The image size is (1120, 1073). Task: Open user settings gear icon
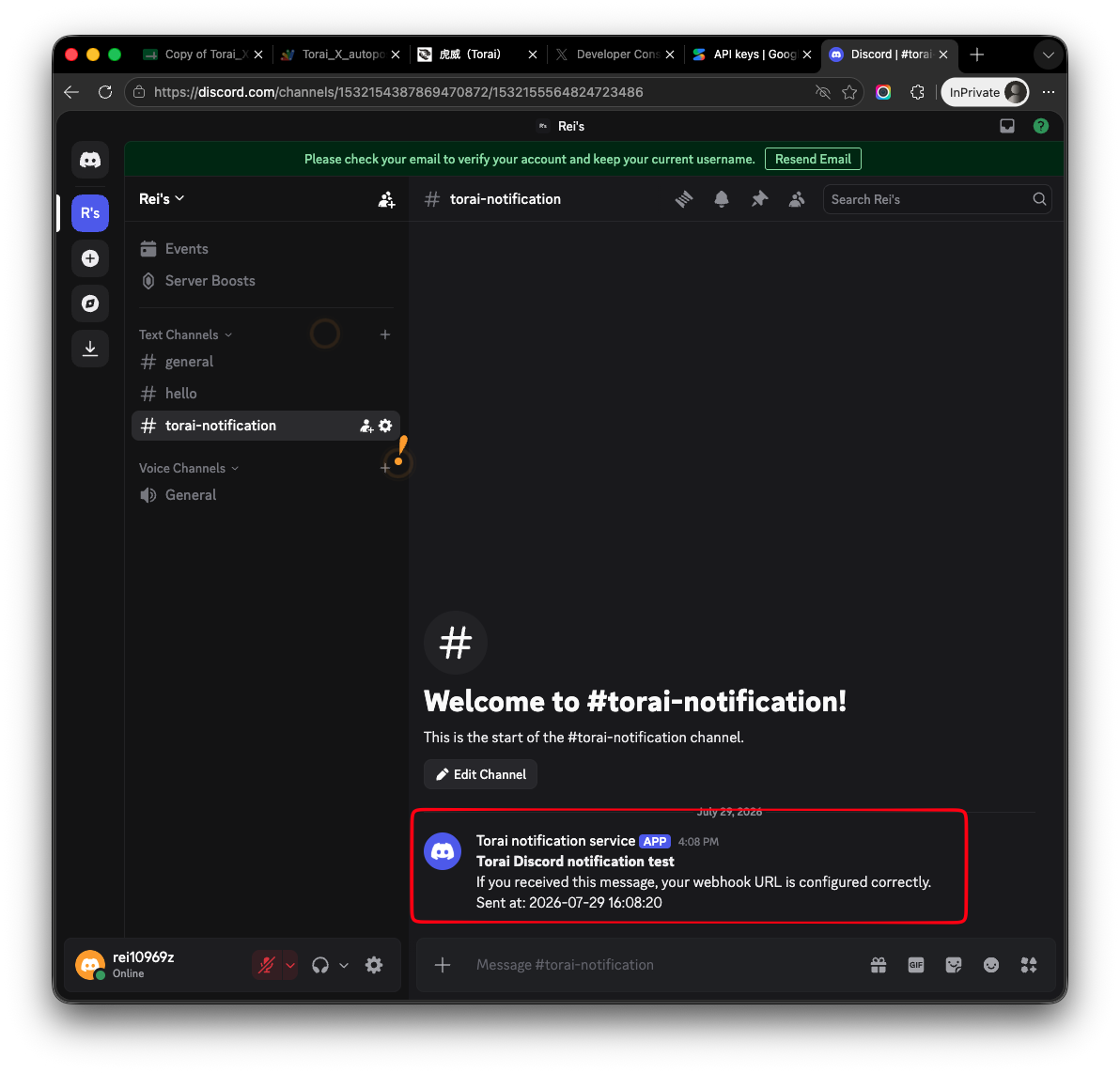click(374, 965)
